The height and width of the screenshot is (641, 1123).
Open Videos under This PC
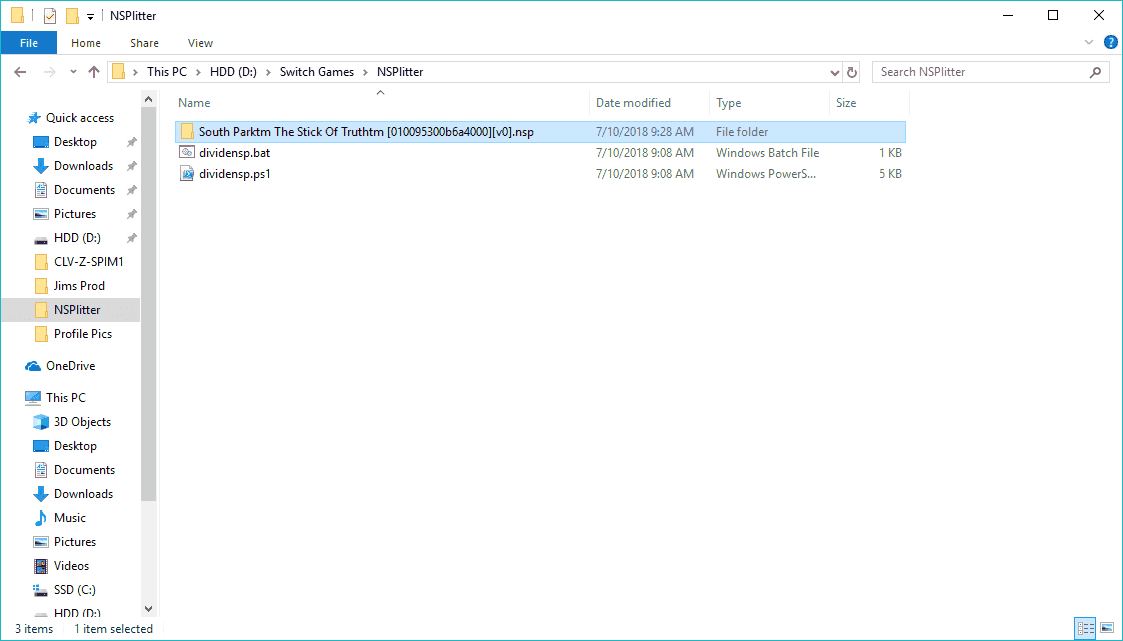(x=72, y=566)
